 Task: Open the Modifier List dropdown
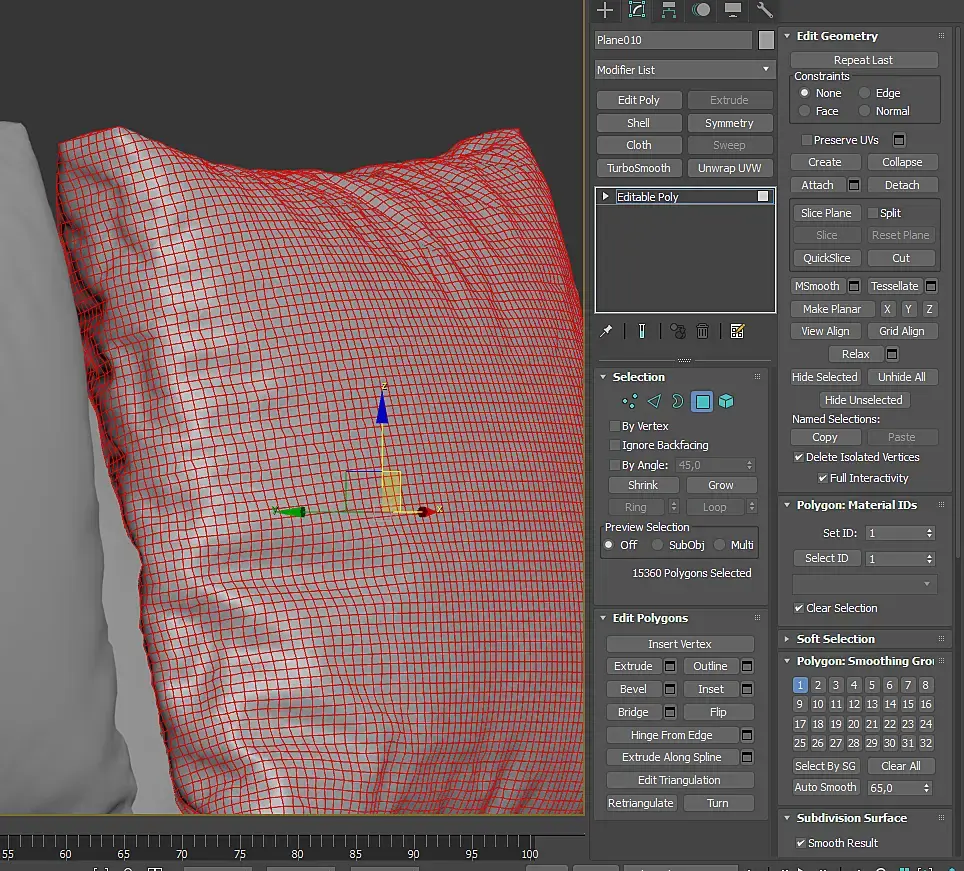pos(684,69)
